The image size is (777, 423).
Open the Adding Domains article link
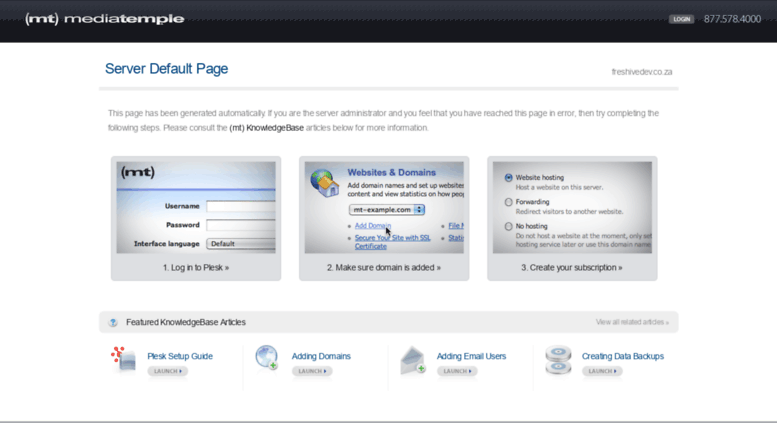321,356
